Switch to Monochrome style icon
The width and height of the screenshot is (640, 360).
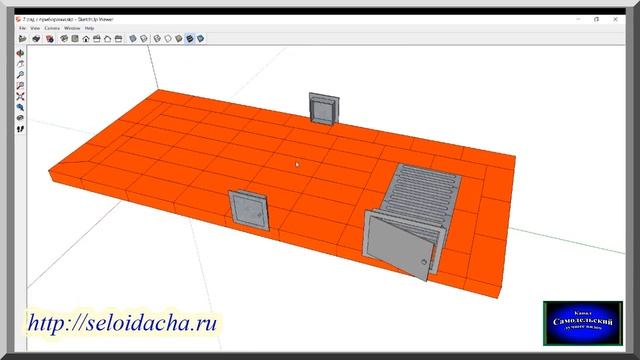tap(200, 39)
